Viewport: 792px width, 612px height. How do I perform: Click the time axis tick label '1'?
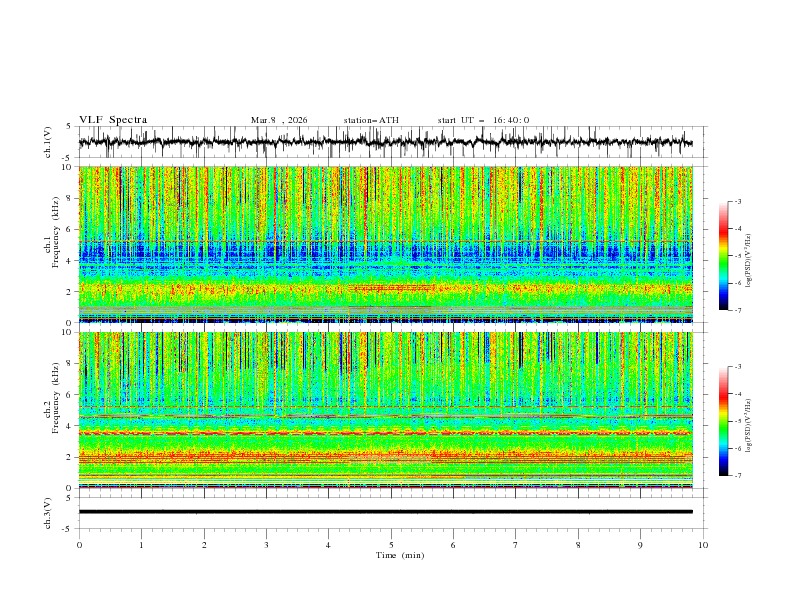click(x=141, y=545)
